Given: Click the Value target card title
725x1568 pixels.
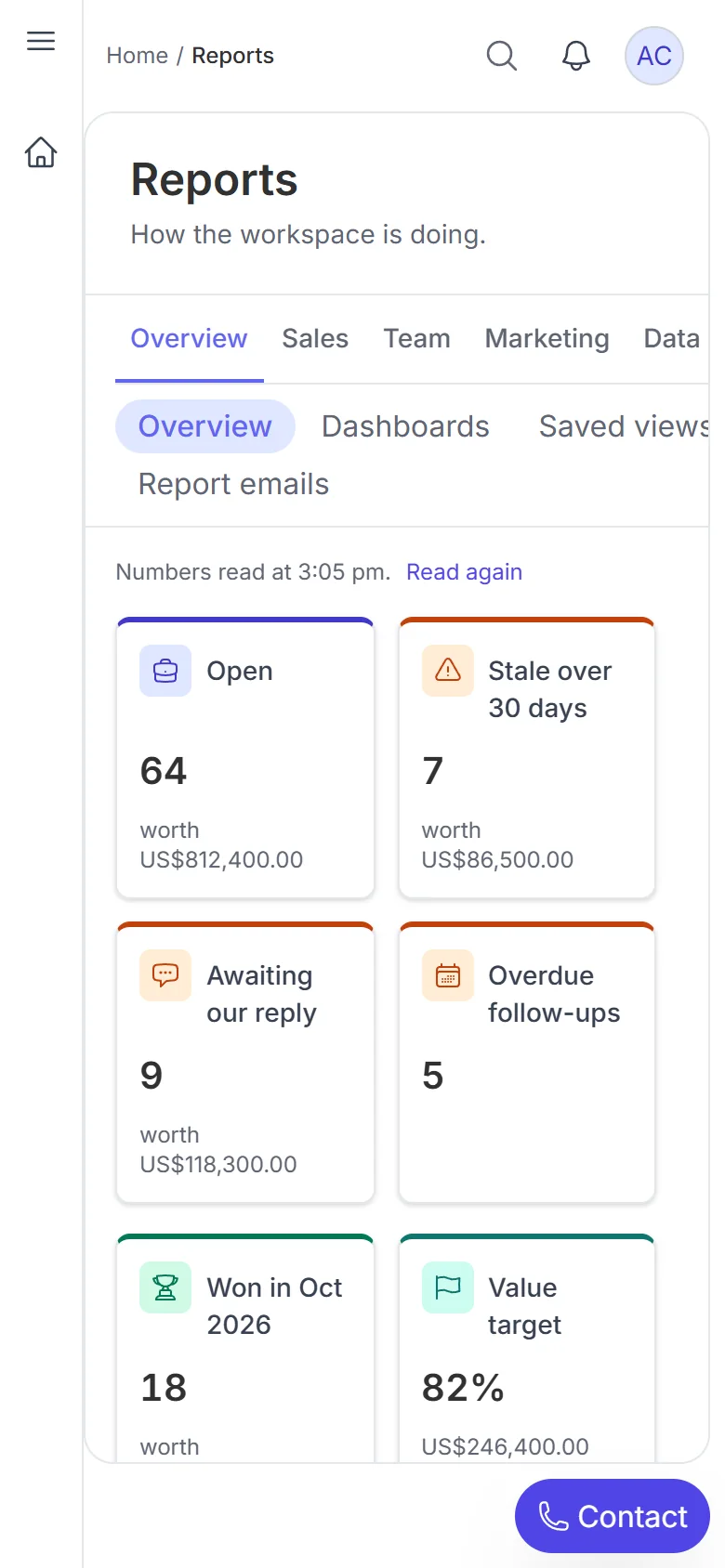Looking at the screenshot, I should click(525, 1306).
